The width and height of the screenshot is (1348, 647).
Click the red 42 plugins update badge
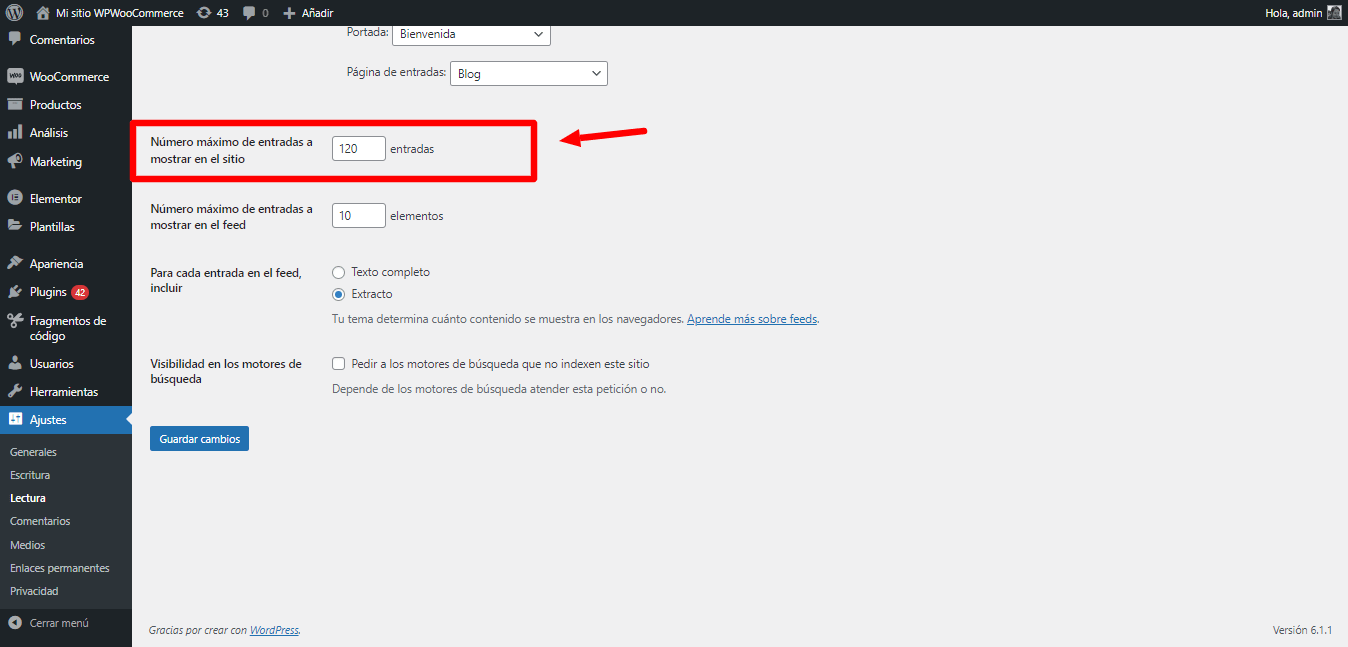(80, 292)
